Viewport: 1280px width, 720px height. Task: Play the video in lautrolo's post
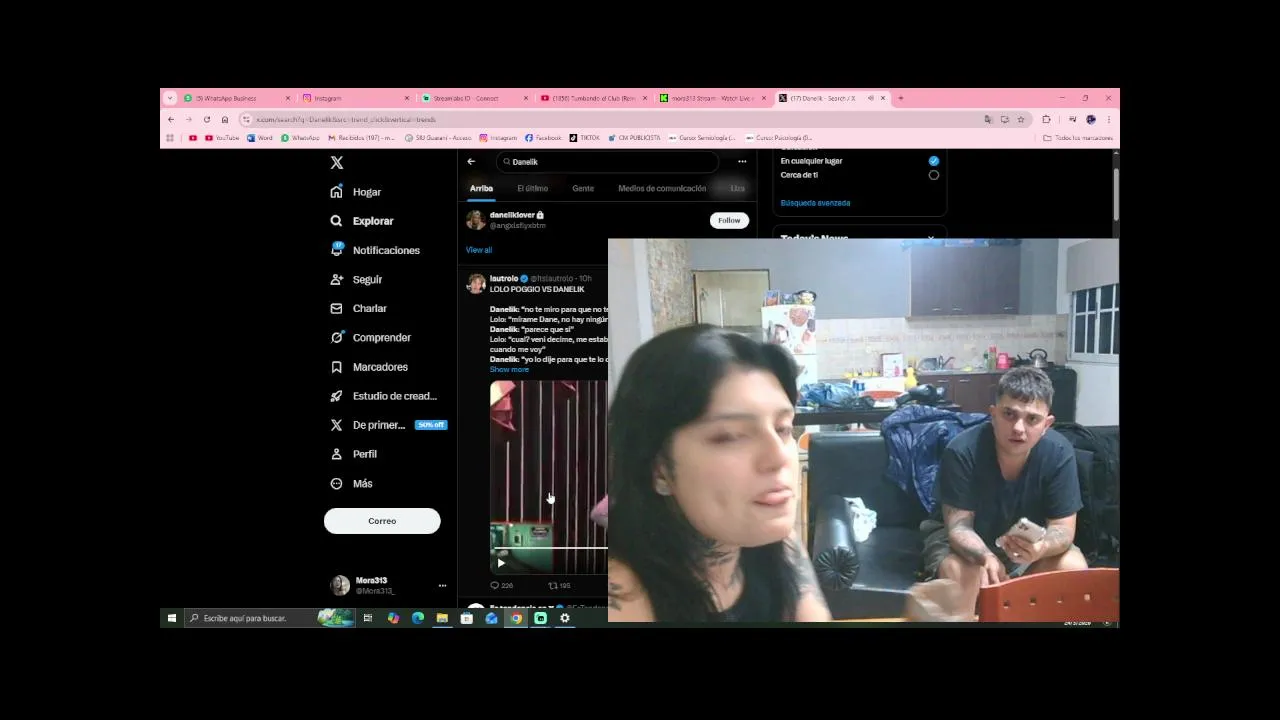pyautogui.click(x=501, y=563)
